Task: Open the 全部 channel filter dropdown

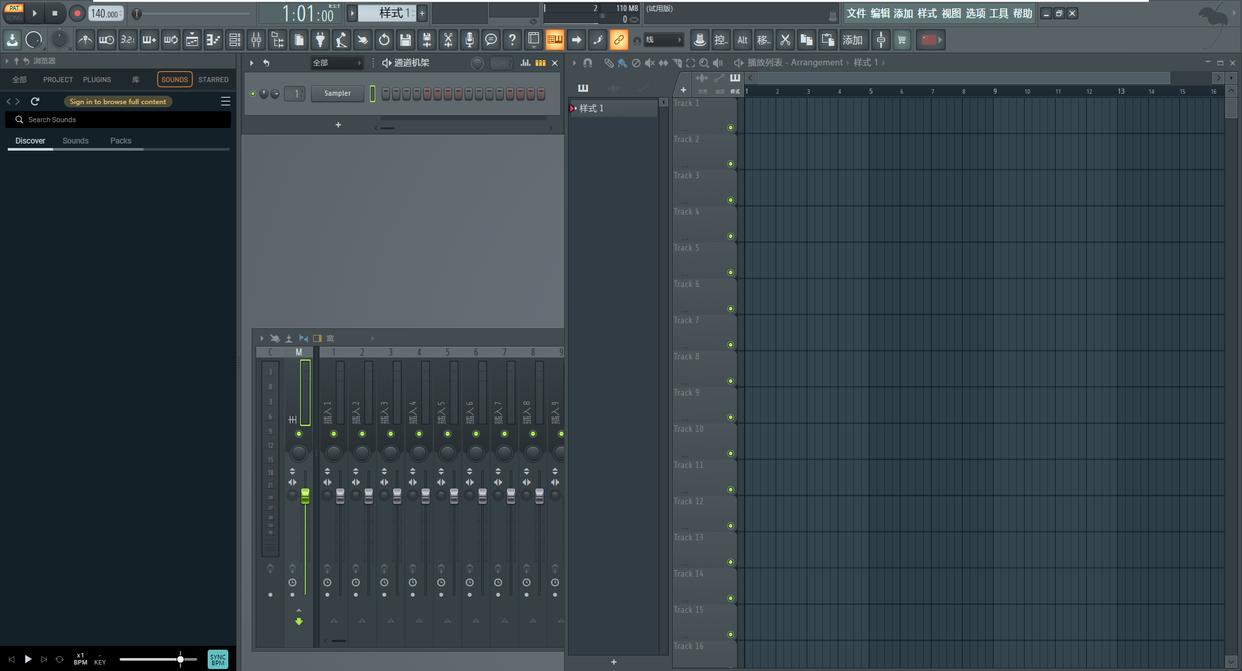Action: point(336,63)
